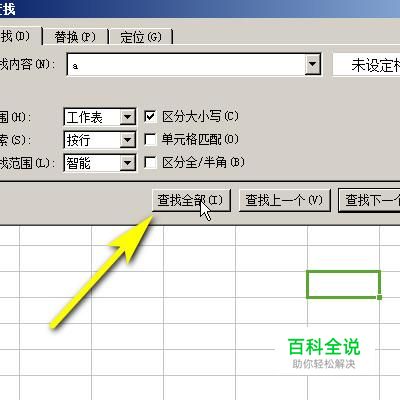Open the 按行 search order dropdown
This screenshot has height=400, width=400.
click(128, 140)
